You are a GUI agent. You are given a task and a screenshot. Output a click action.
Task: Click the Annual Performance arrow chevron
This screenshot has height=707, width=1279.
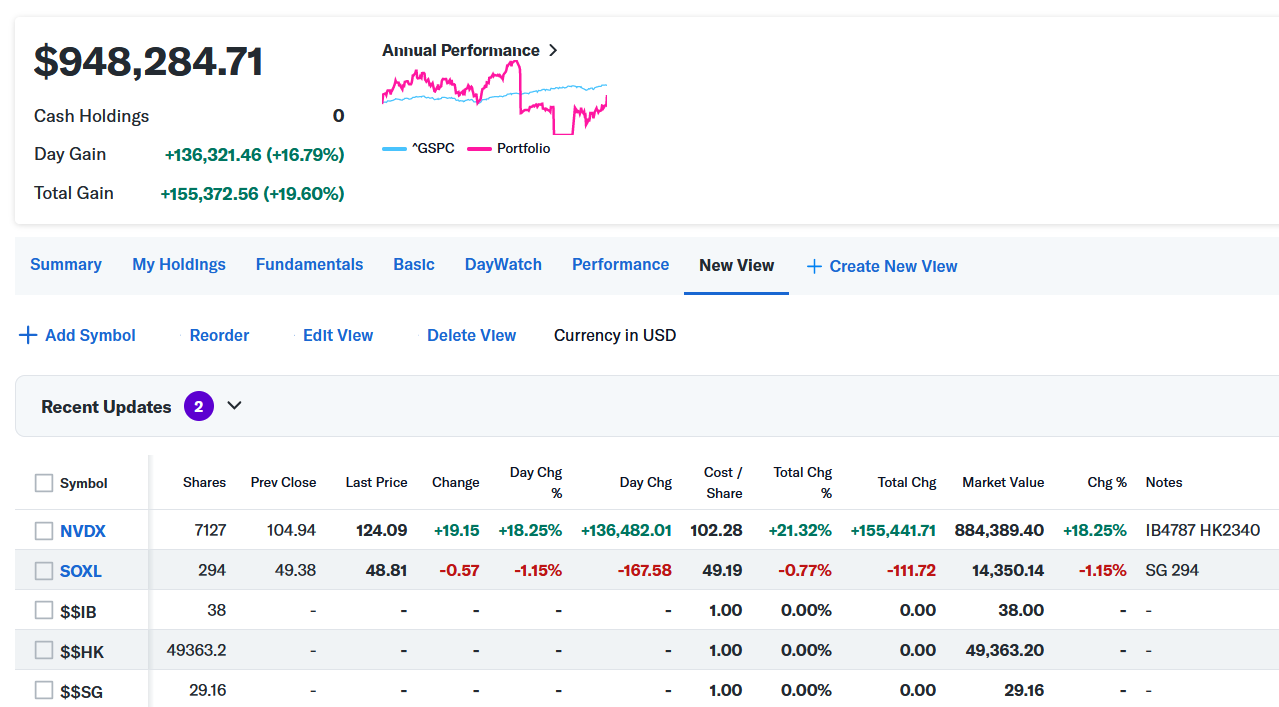coord(554,50)
